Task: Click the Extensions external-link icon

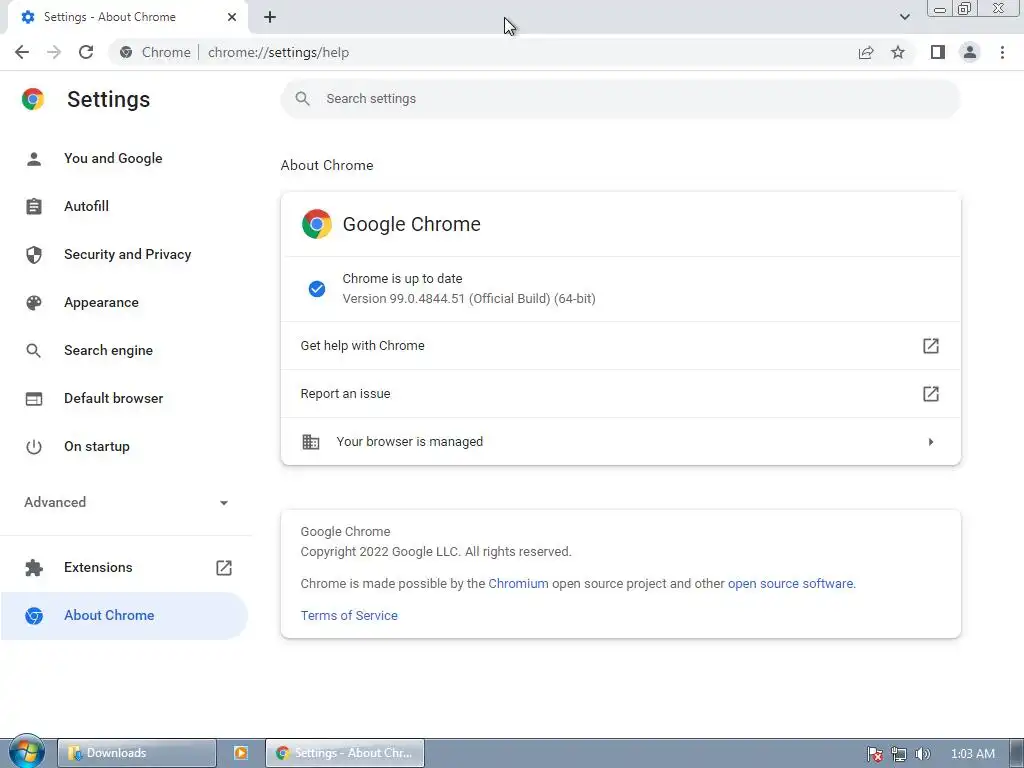Action: point(224,568)
